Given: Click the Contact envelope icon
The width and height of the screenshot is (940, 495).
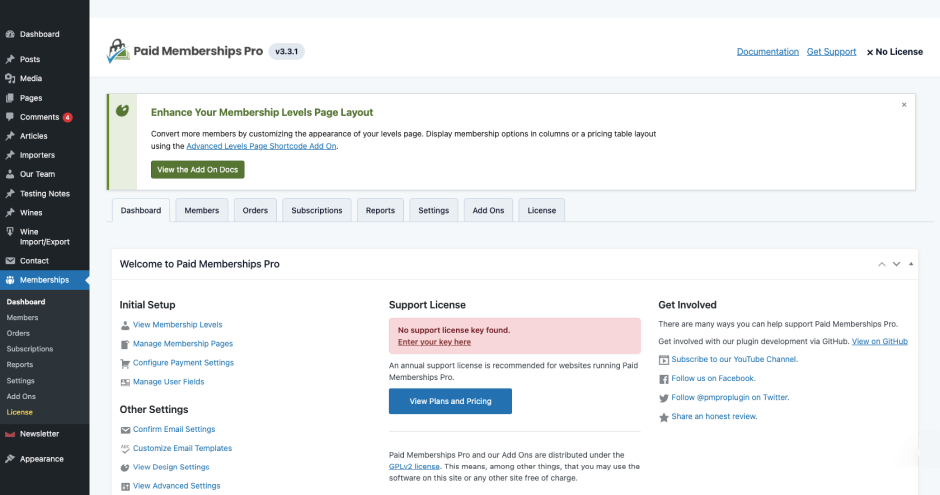Looking at the screenshot, I should tap(10, 261).
